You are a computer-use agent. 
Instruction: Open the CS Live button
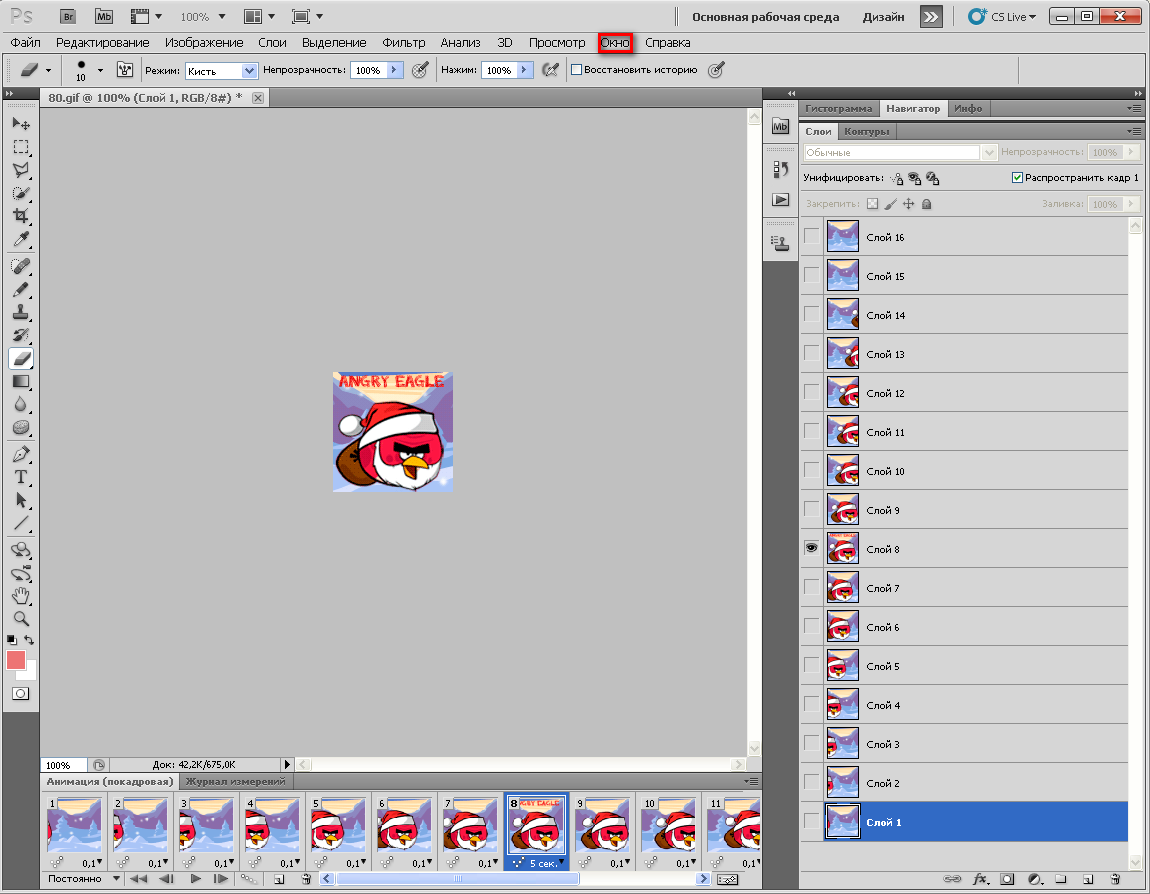(x=1003, y=17)
